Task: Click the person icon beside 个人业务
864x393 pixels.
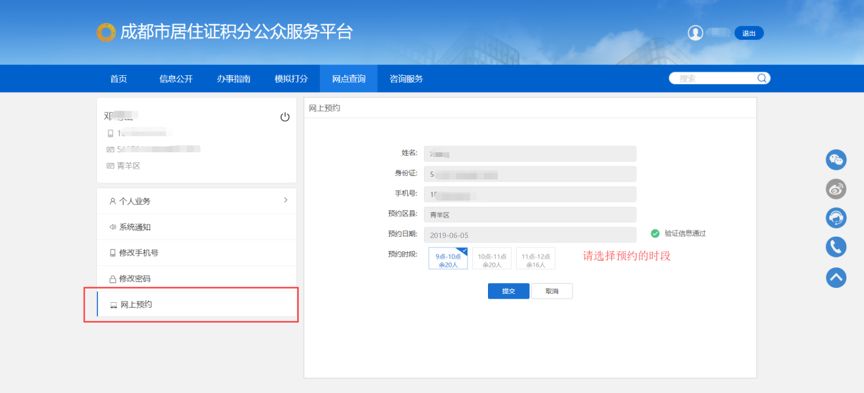Action: coord(112,201)
